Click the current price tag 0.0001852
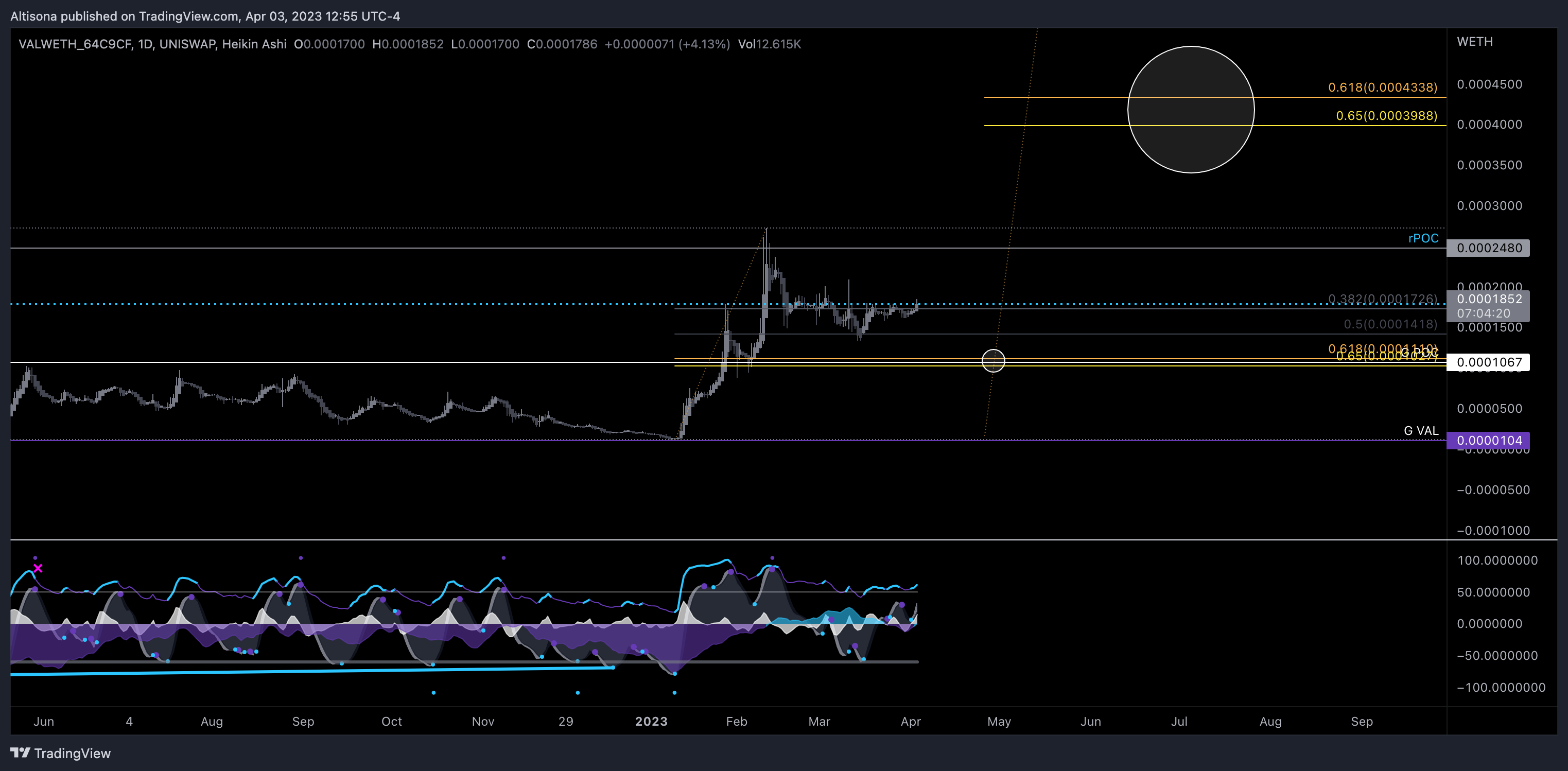Viewport: 1568px width, 771px height. click(x=1488, y=306)
